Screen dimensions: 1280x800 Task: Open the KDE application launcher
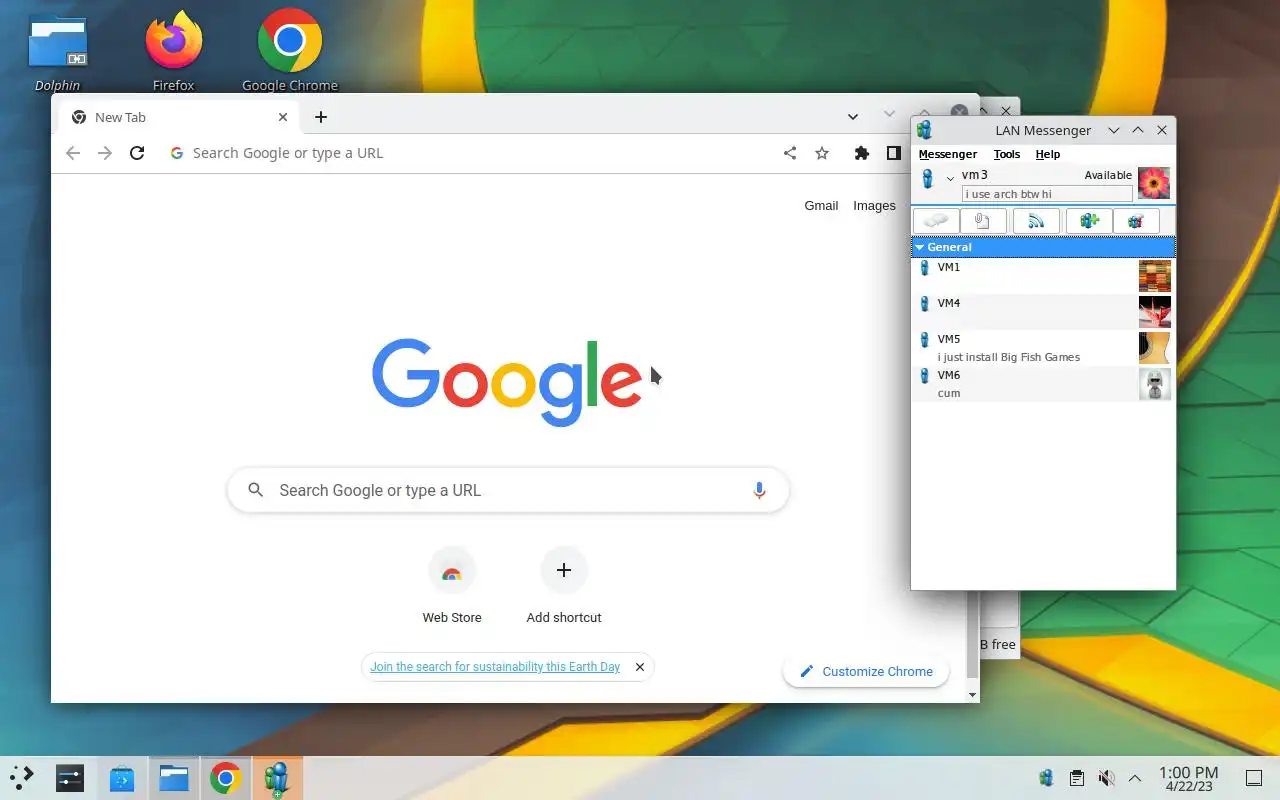click(x=22, y=777)
